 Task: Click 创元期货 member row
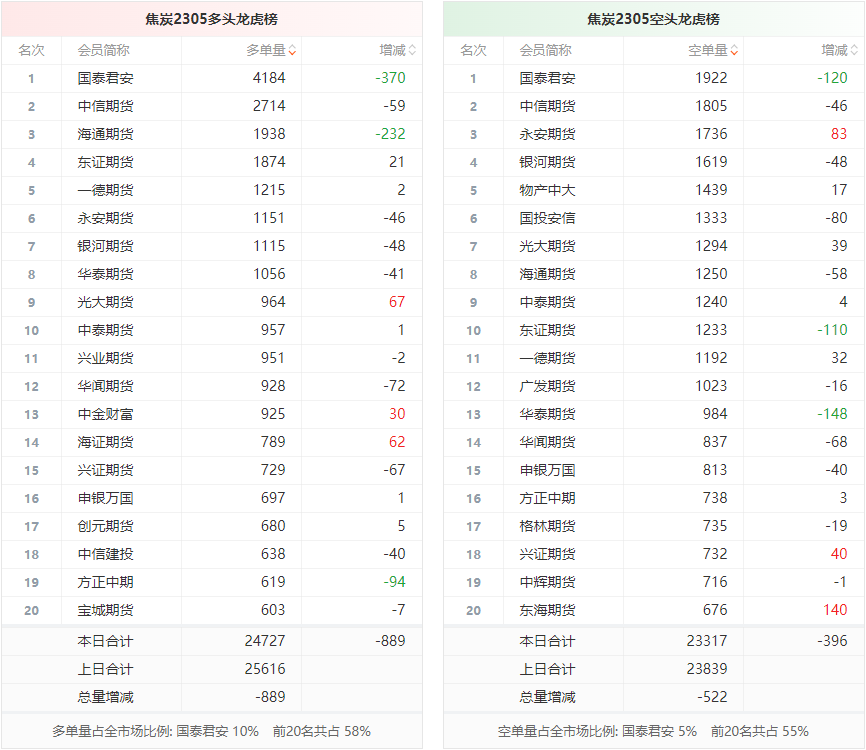[x=105, y=526]
